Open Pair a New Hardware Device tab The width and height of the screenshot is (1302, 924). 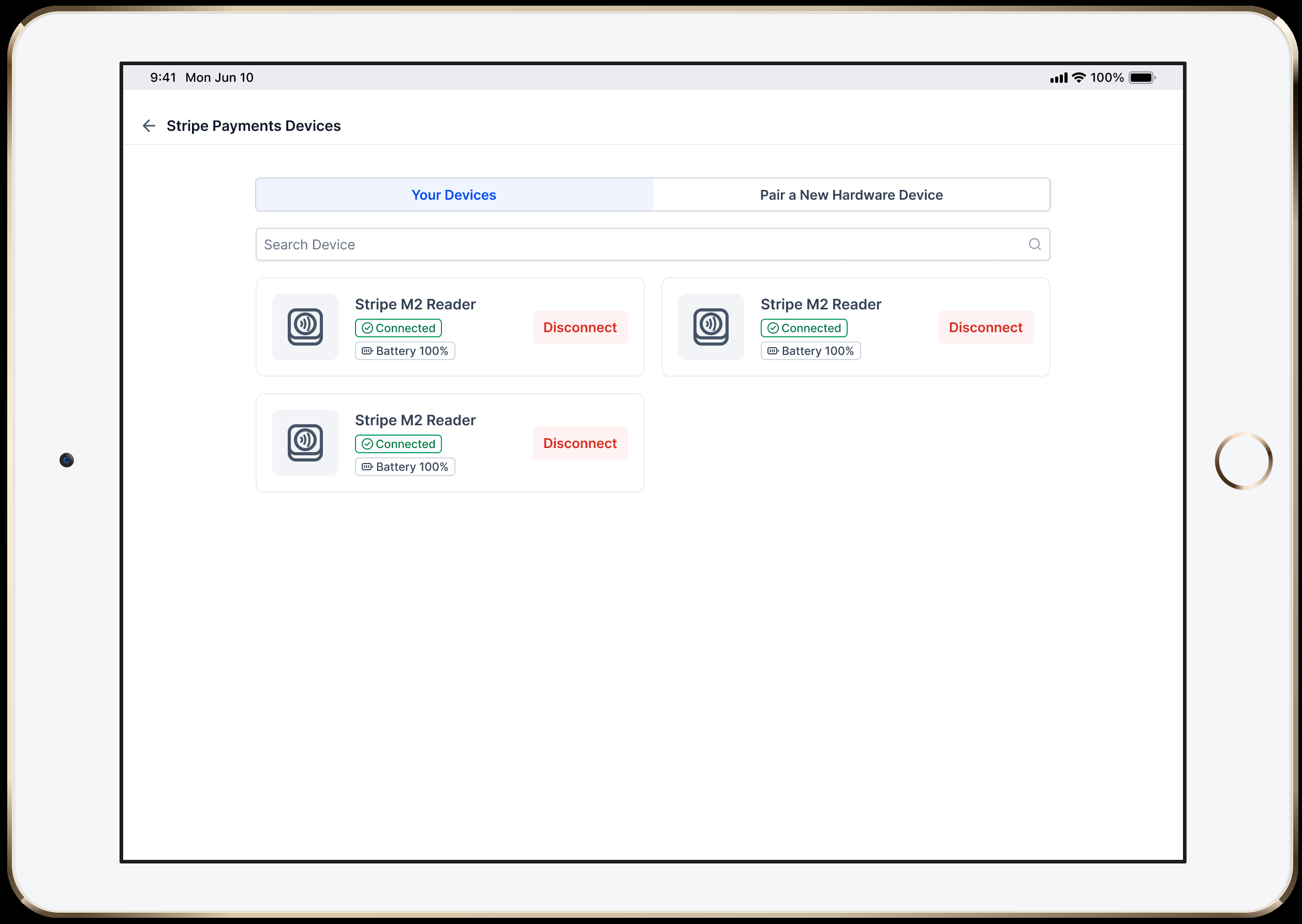point(851,195)
